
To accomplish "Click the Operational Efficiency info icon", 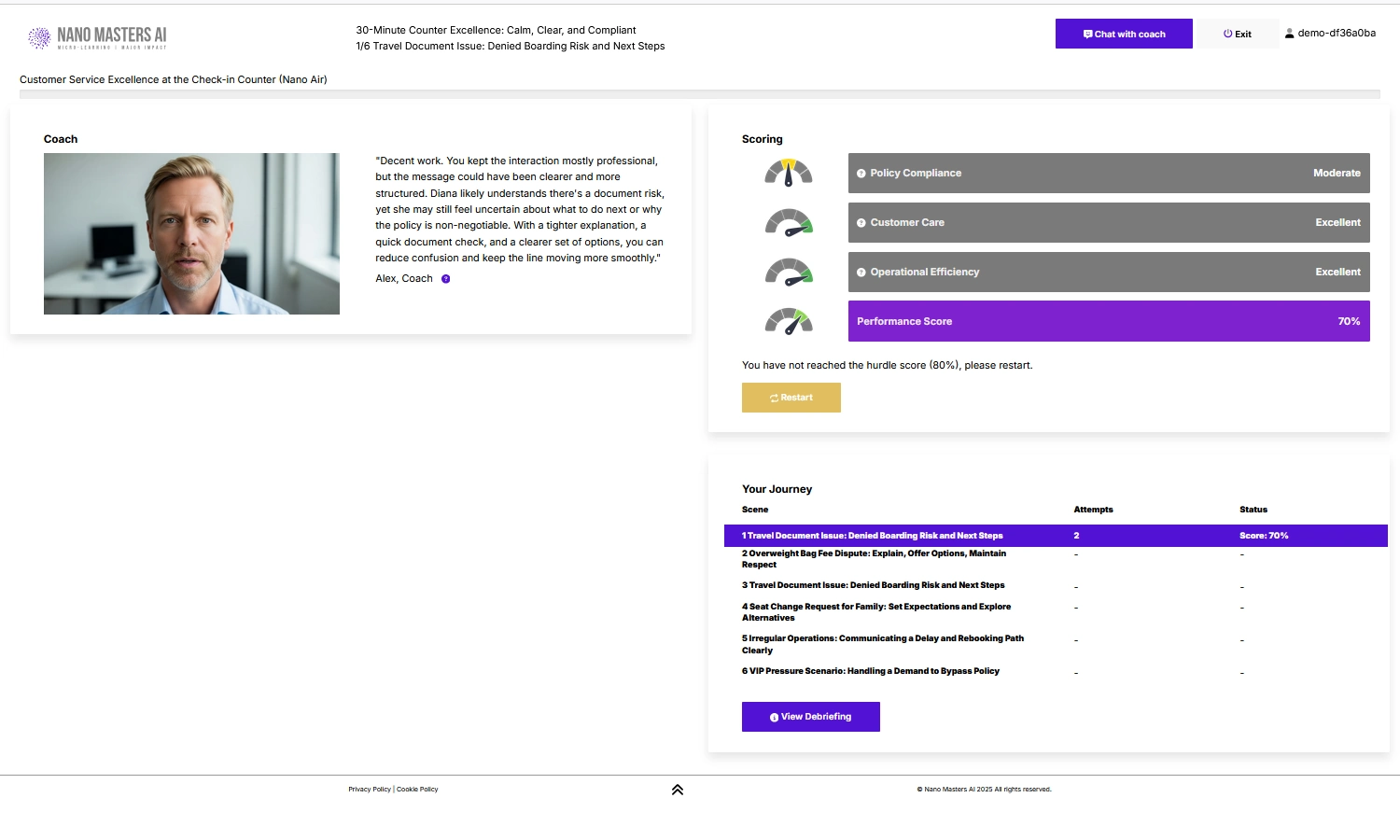I will [x=860, y=272].
